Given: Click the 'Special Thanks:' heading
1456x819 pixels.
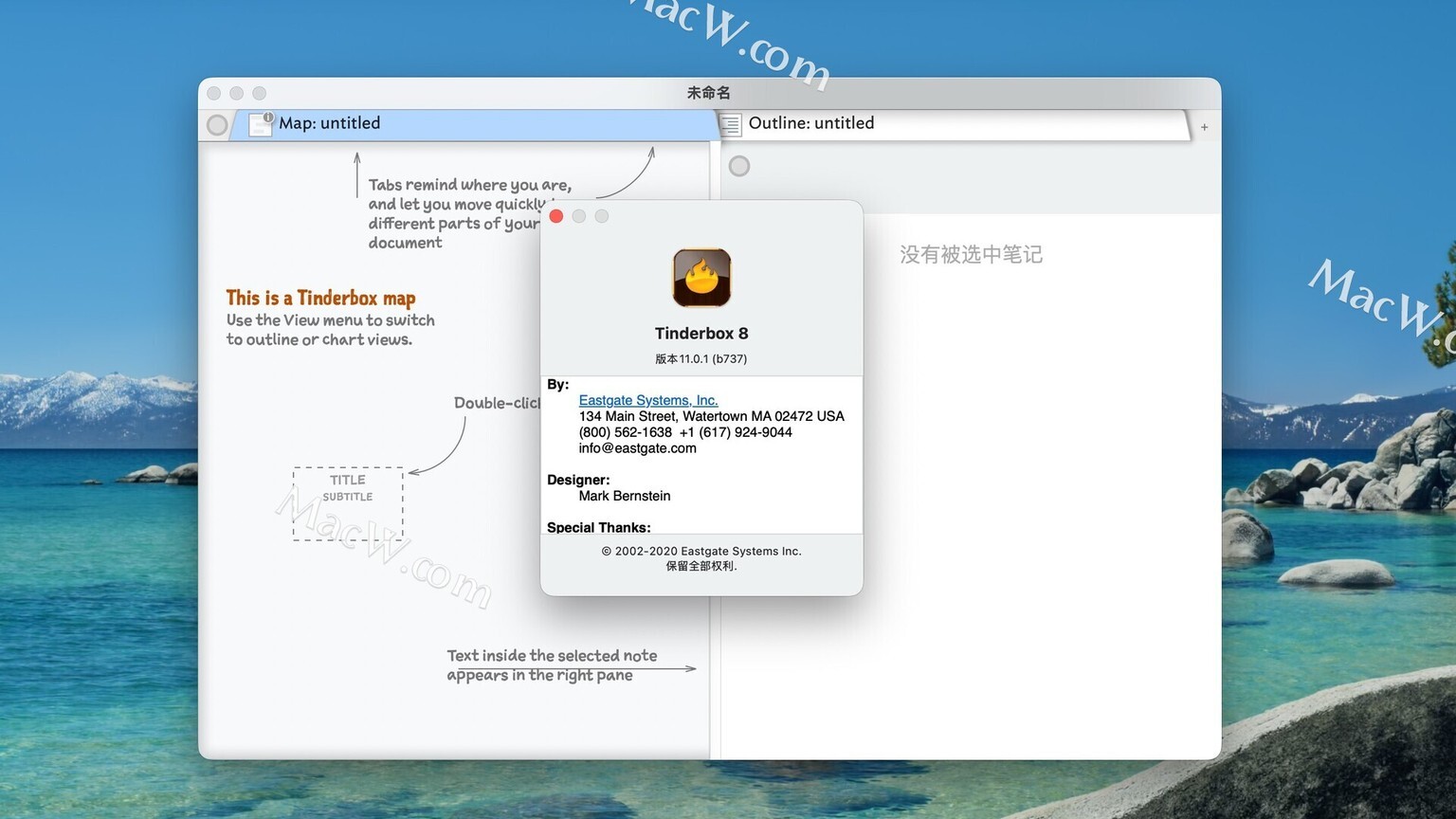Looking at the screenshot, I should (599, 527).
